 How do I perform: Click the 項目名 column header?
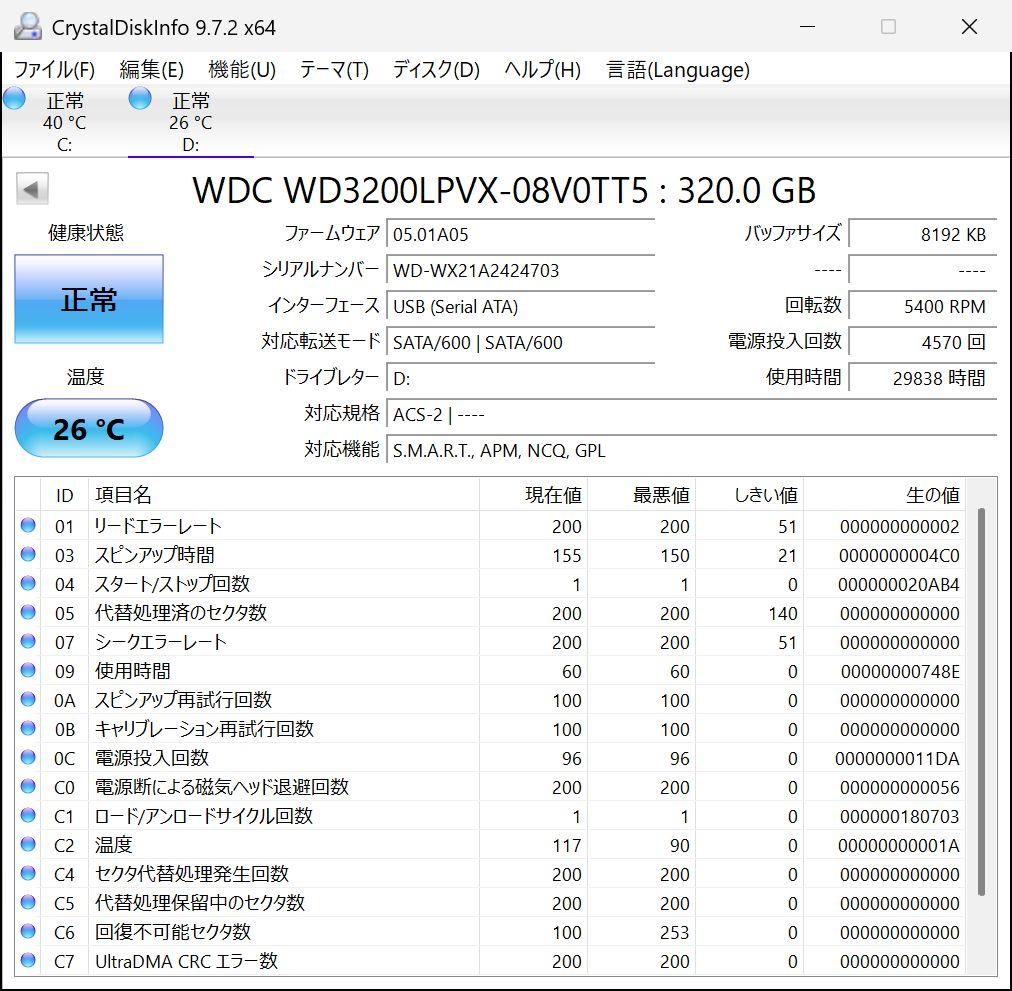tap(284, 495)
